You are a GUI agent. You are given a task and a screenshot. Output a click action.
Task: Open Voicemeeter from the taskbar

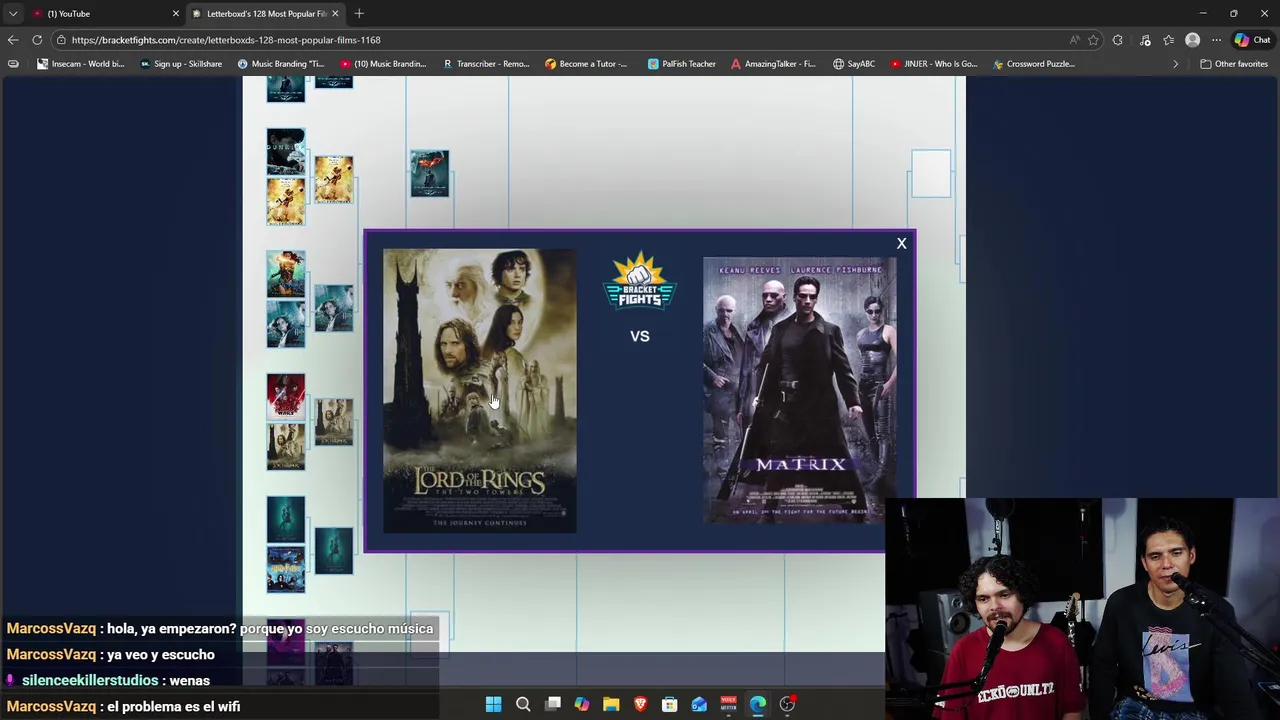tap(728, 704)
